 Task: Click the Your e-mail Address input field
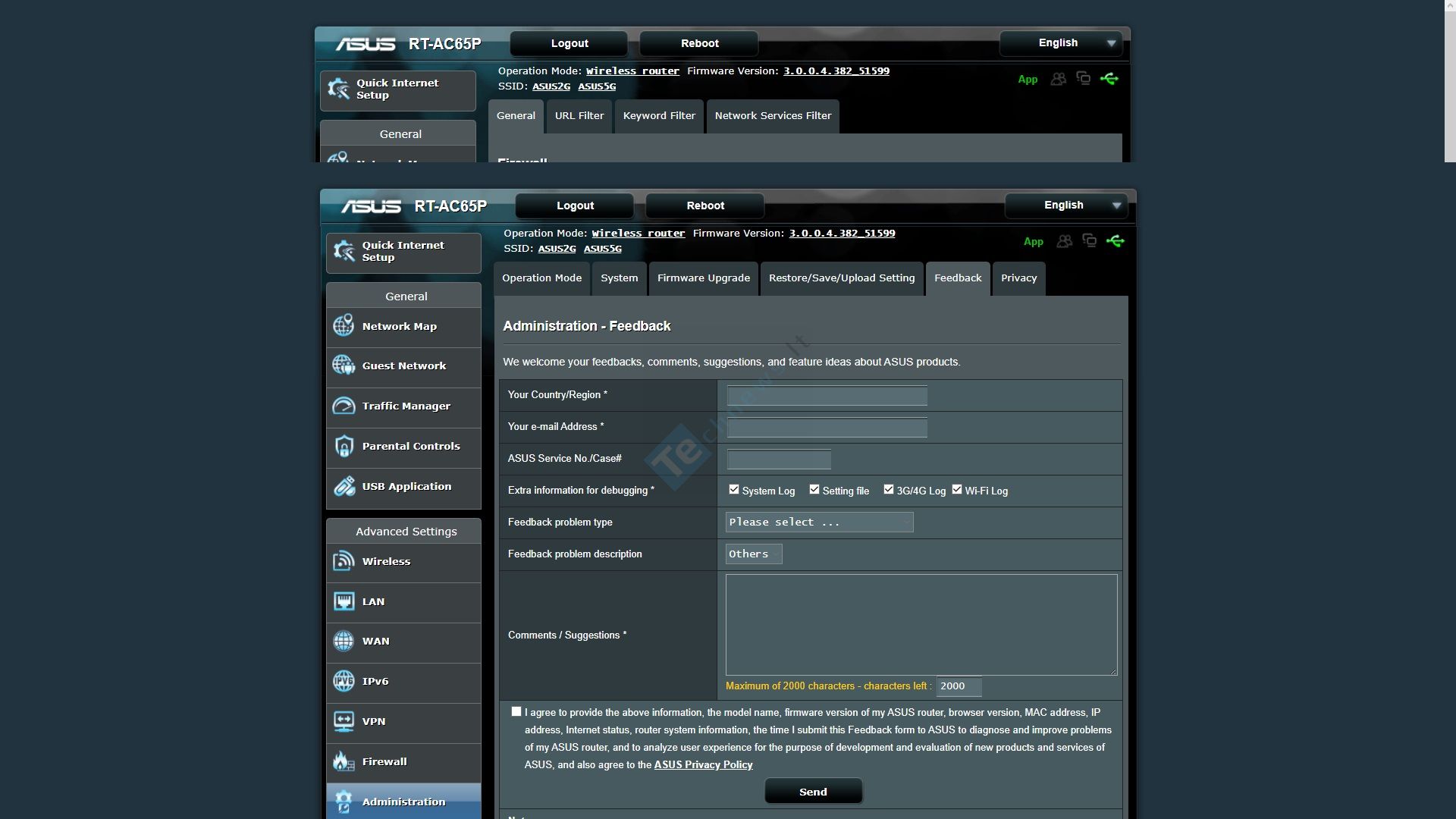click(827, 427)
